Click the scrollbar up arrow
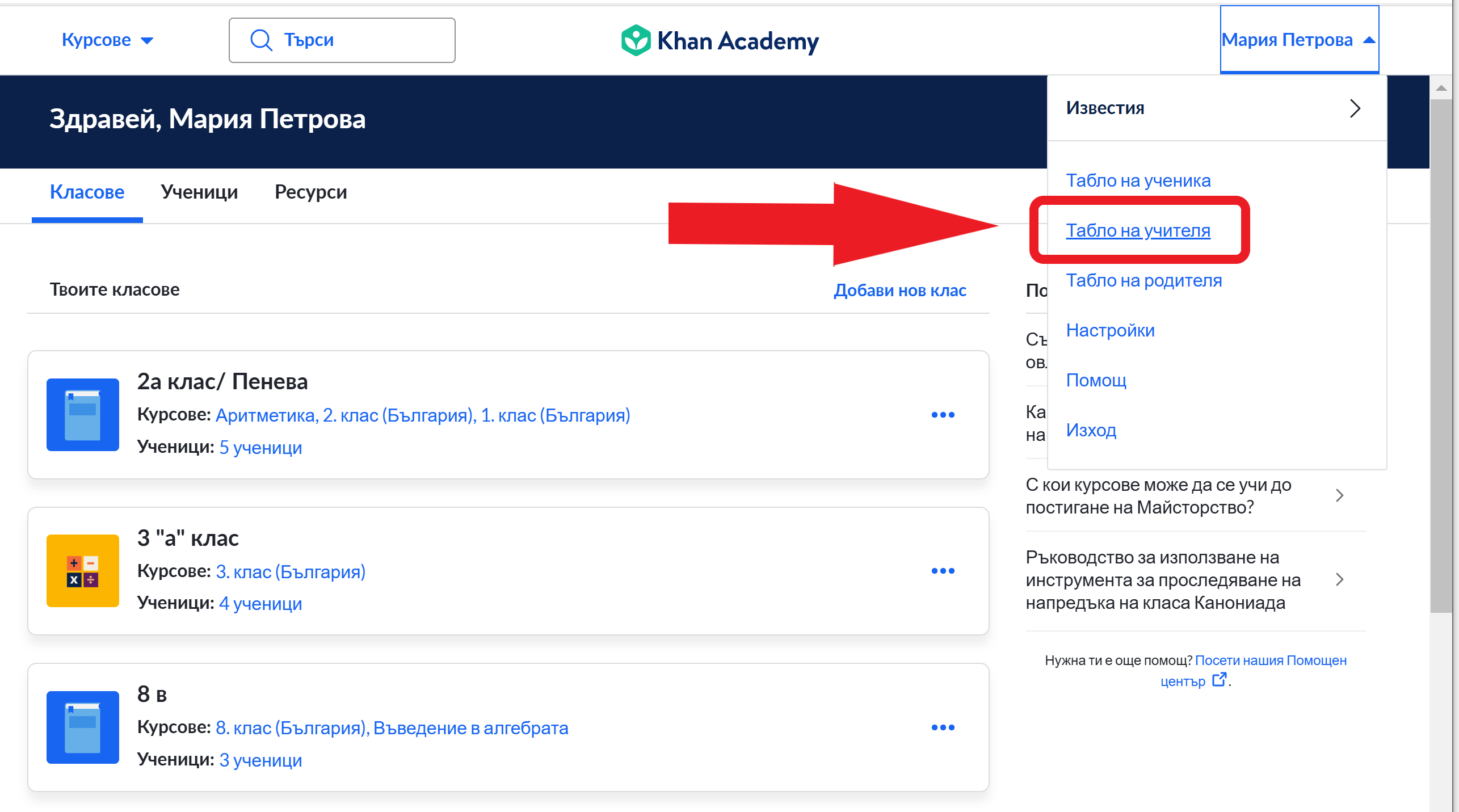 [1441, 88]
